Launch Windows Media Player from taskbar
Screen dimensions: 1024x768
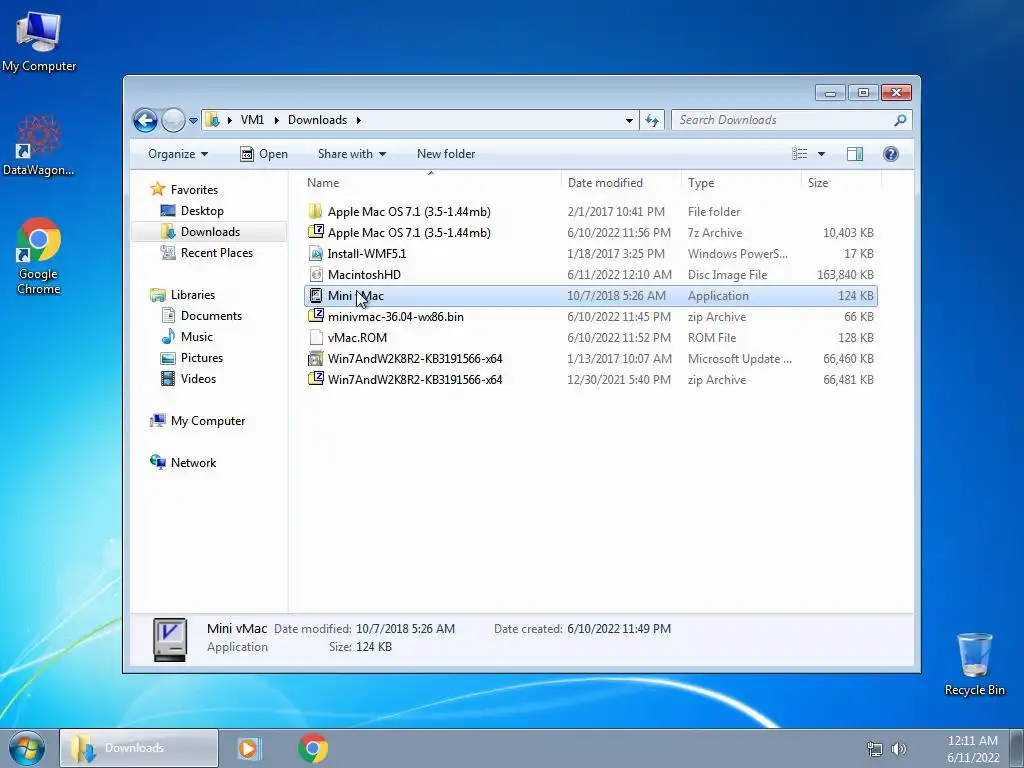[x=249, y=748]
